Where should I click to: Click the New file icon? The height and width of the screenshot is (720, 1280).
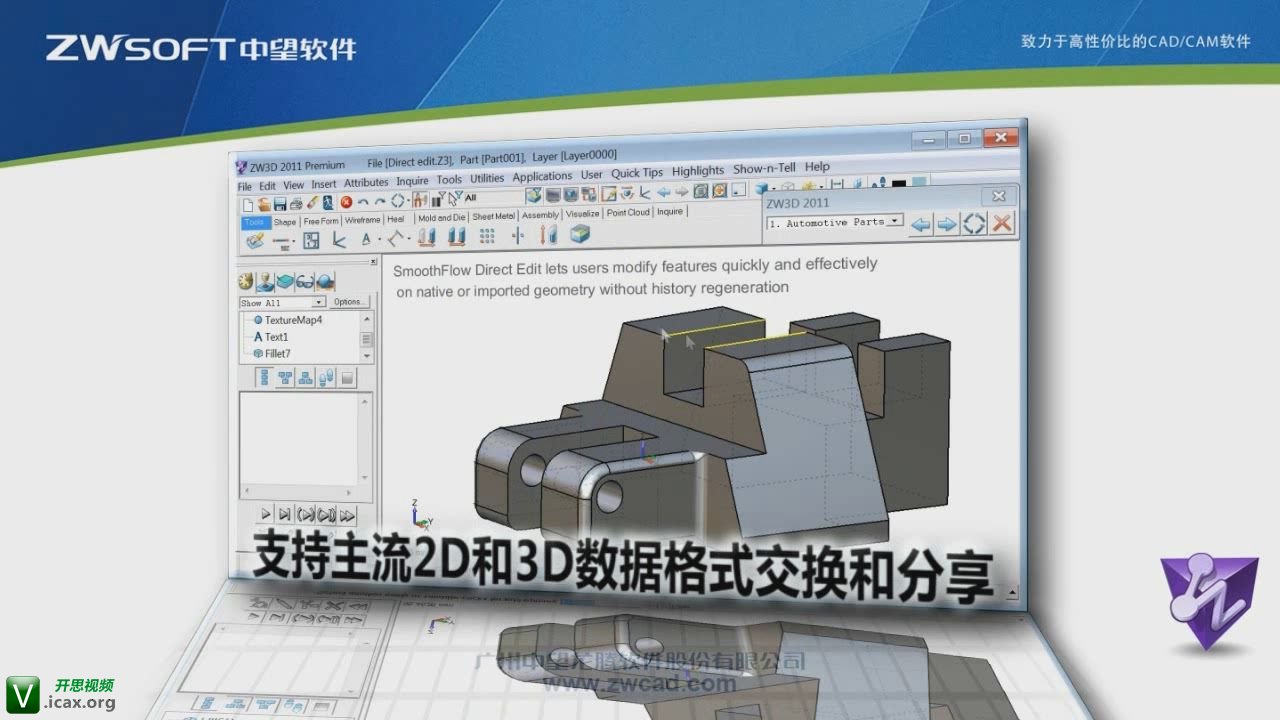[248, 203]
